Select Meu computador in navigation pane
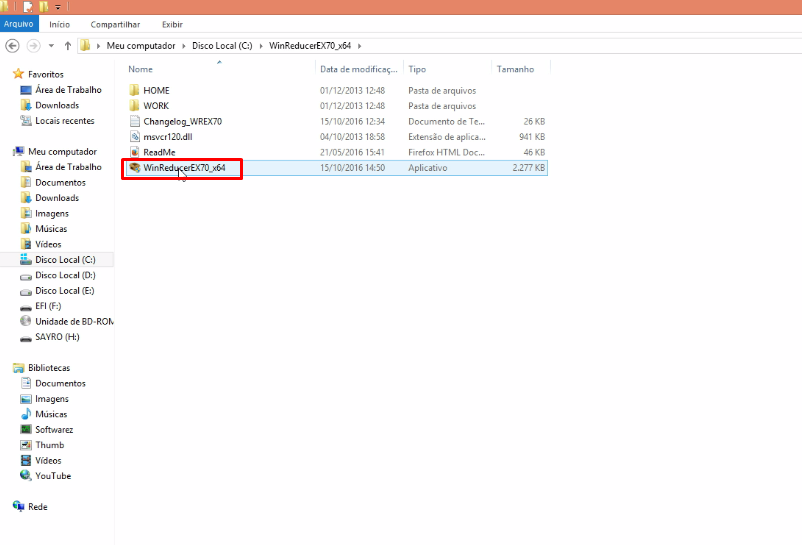 [x=62, y=152]
